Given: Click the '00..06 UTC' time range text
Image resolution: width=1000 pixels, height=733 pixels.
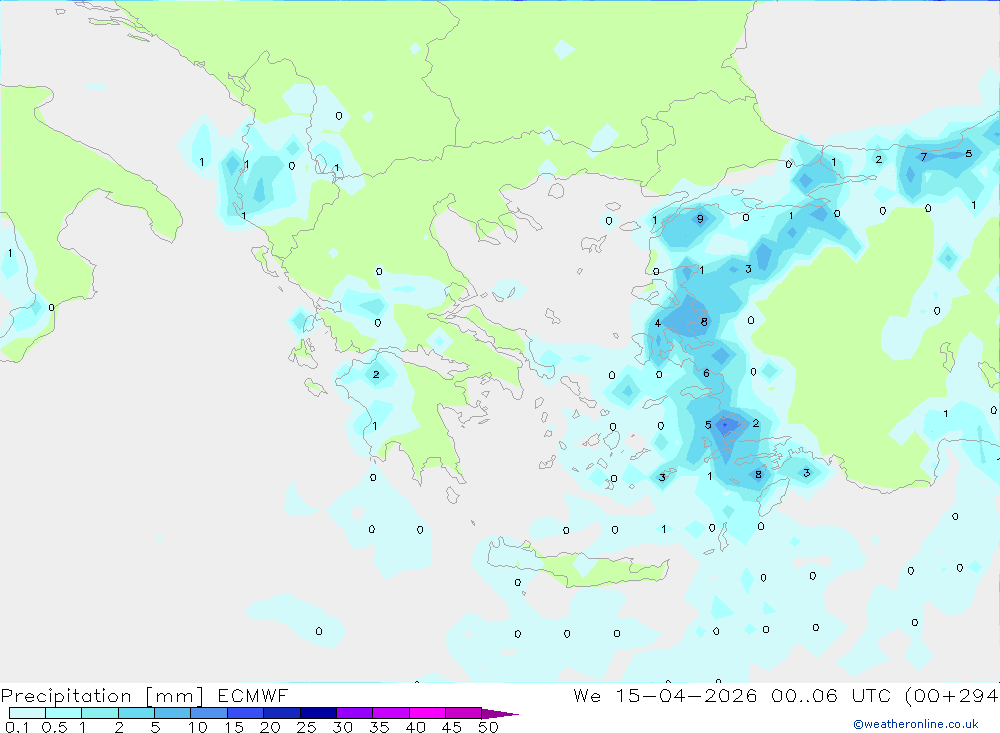Looking at the screenshot, I should click(830, 696).
